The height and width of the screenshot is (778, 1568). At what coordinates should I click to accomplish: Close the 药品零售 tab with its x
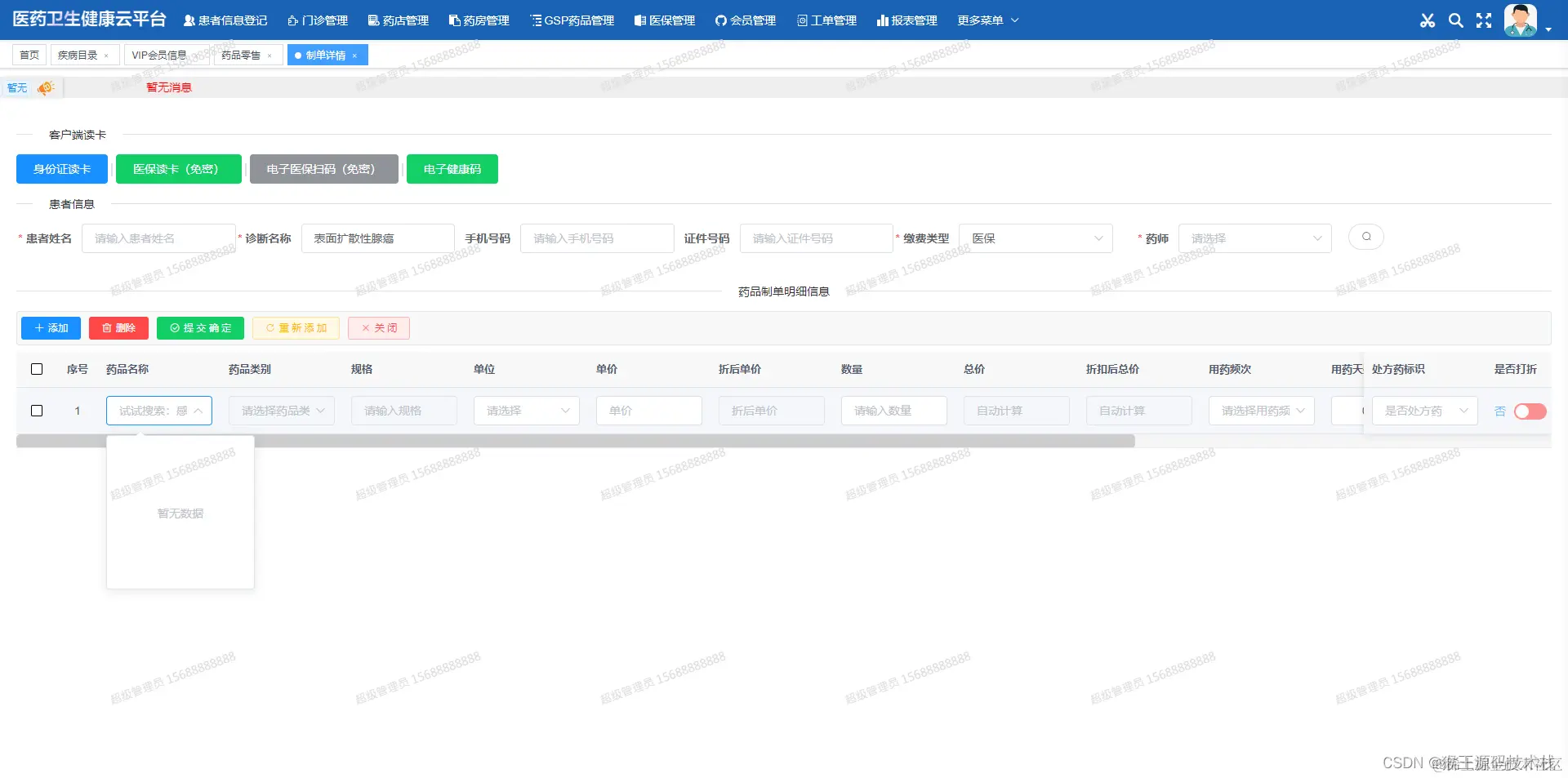[x=269, y=56]
